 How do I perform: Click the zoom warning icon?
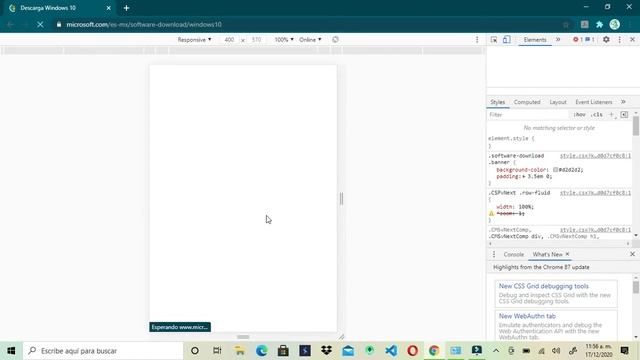click(491, 213)
